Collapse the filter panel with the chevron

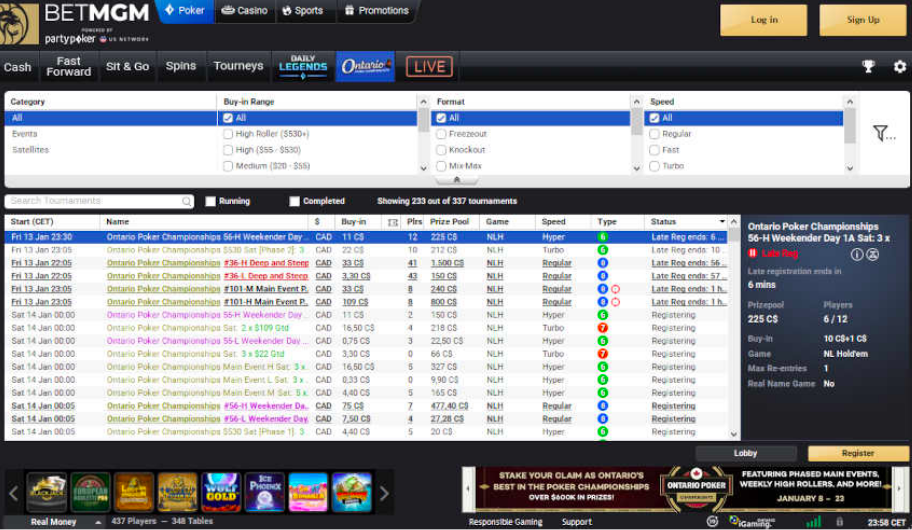tap(457, 181)
